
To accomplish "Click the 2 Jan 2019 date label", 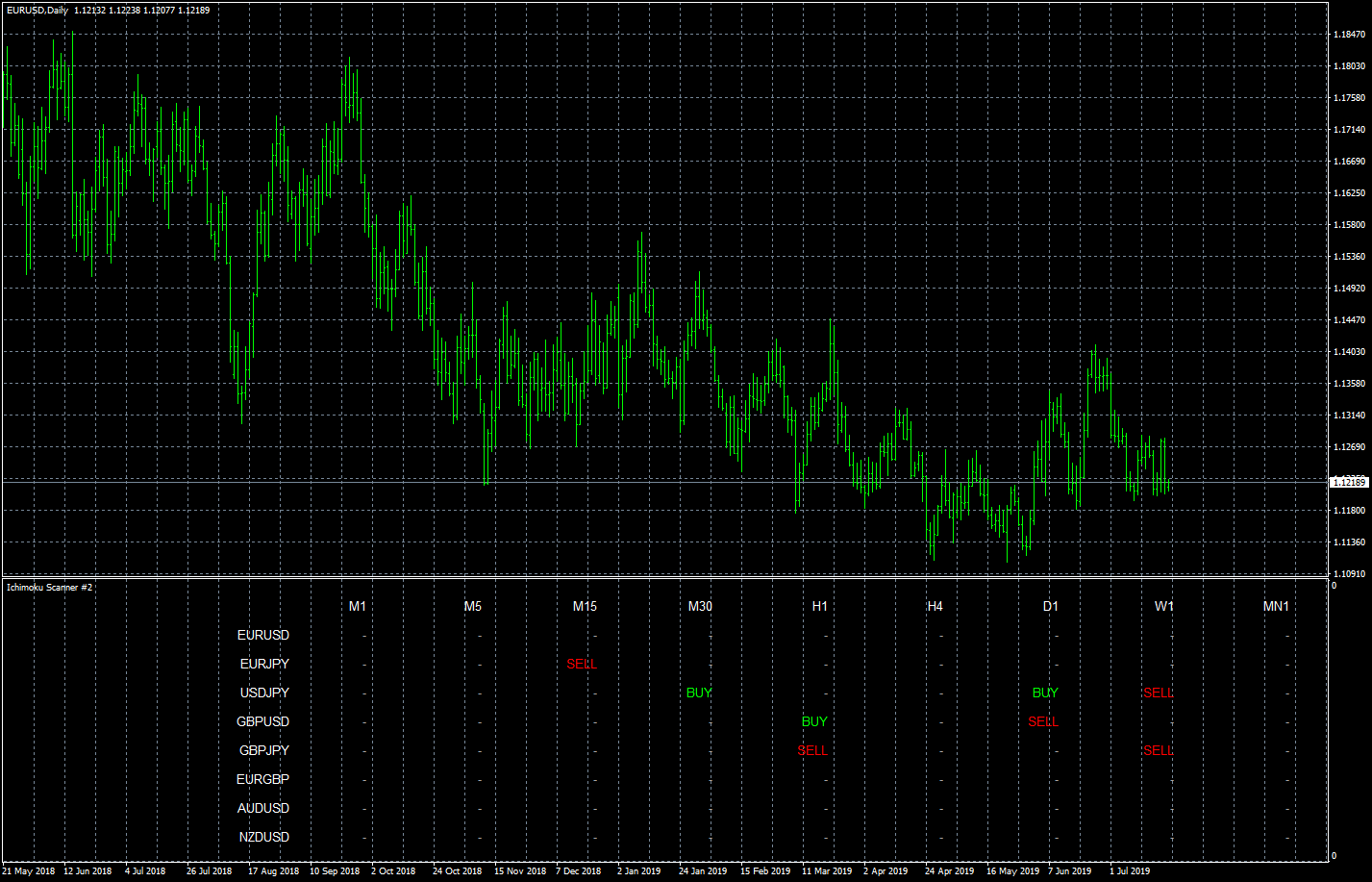I will (639, 871).
